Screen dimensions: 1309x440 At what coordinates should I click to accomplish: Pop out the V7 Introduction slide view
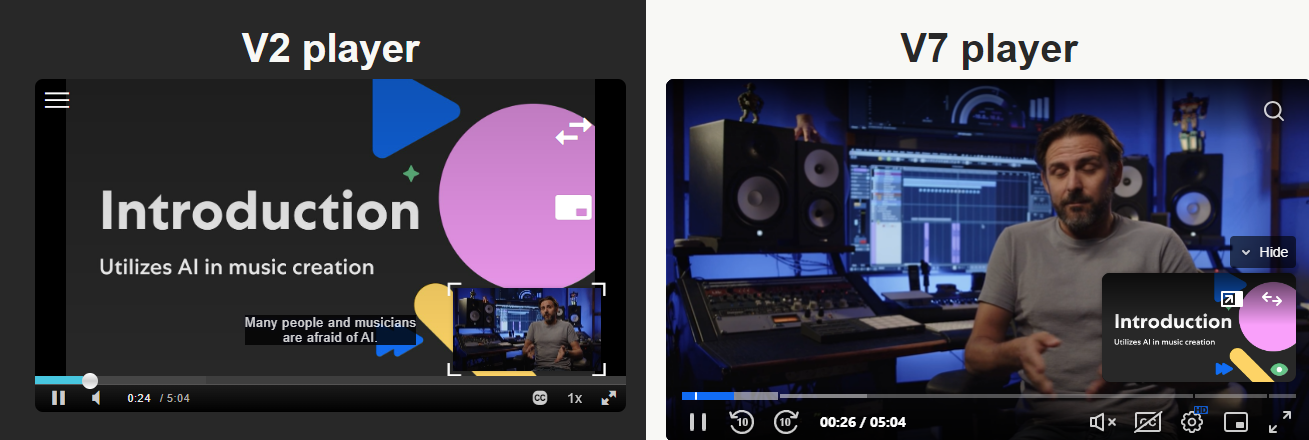(1230, 298)
